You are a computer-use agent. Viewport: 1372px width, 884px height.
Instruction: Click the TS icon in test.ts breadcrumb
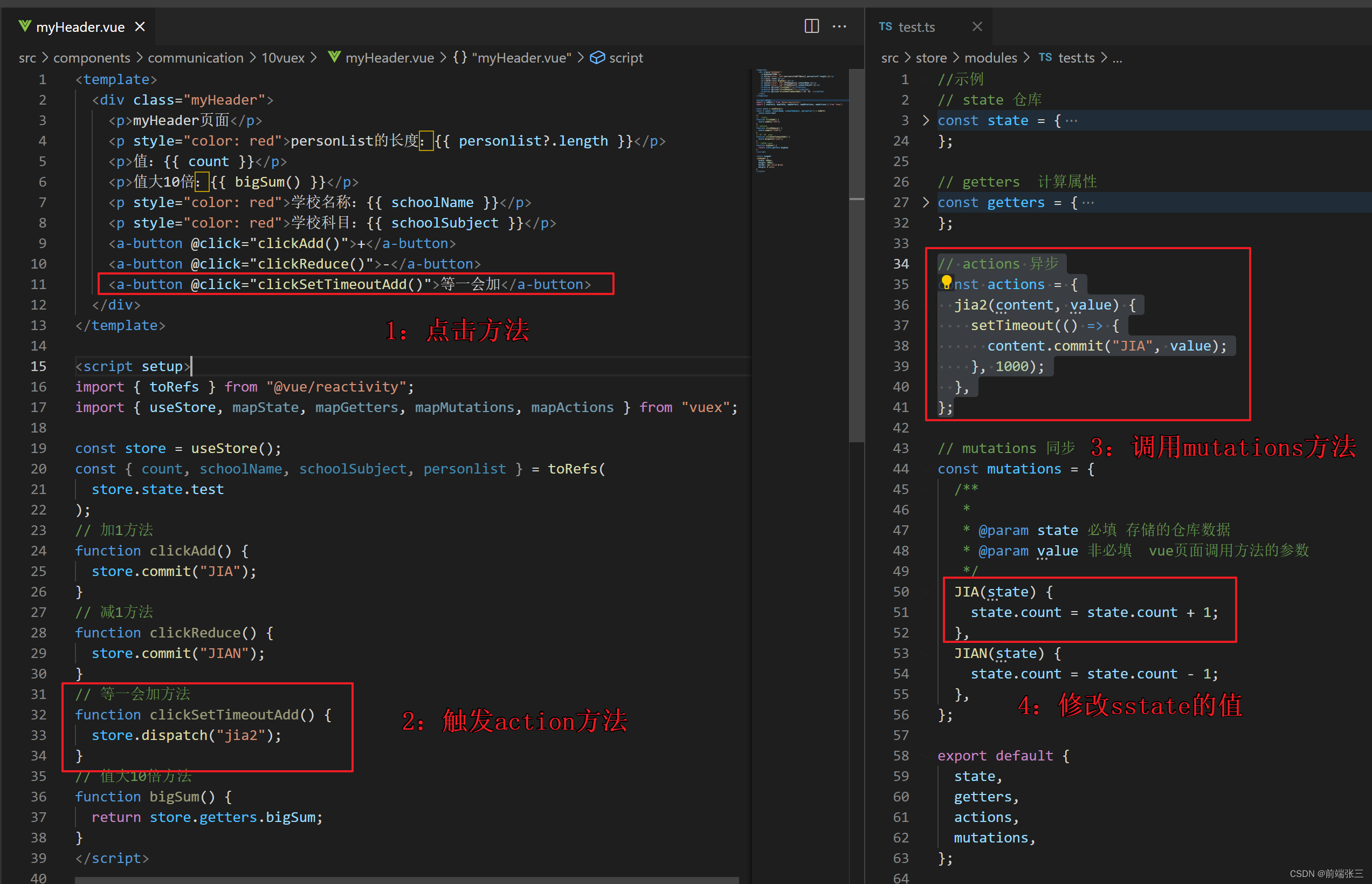(x=1045, y=57)
